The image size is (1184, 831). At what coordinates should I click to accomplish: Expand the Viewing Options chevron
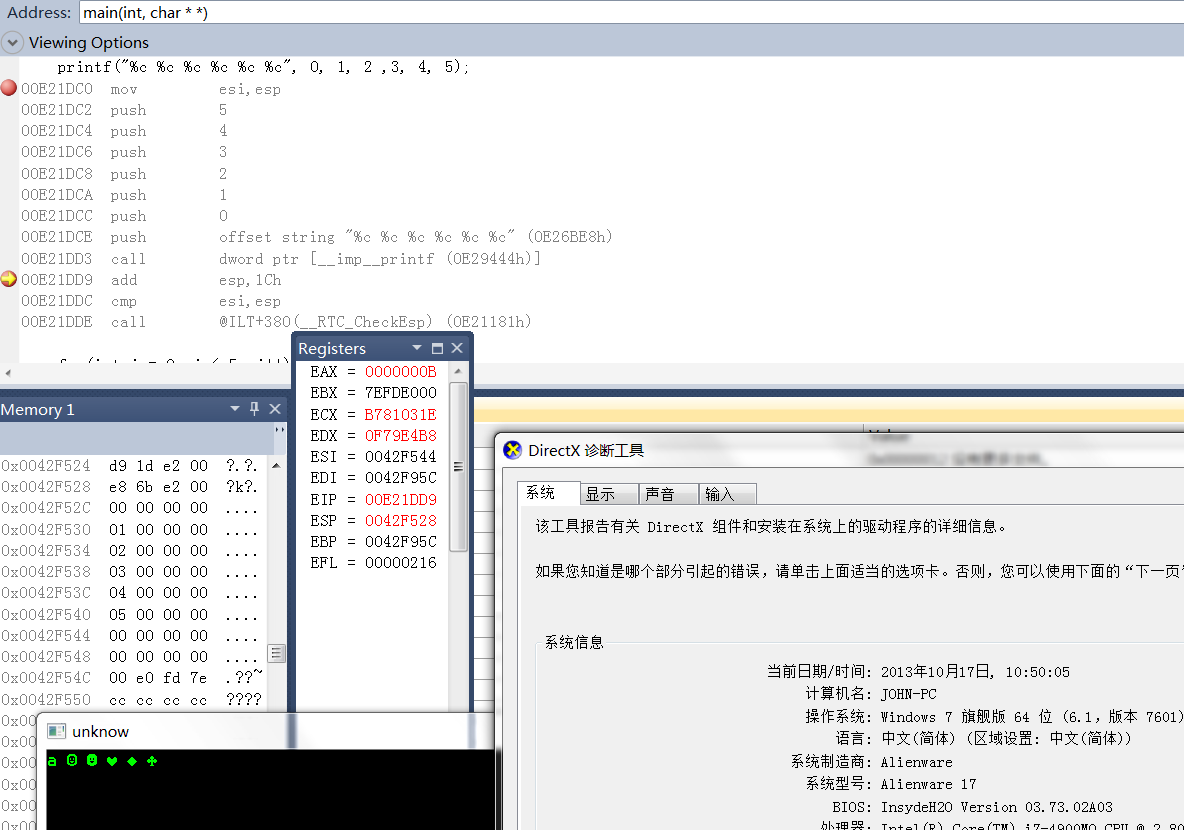point(12,42)
